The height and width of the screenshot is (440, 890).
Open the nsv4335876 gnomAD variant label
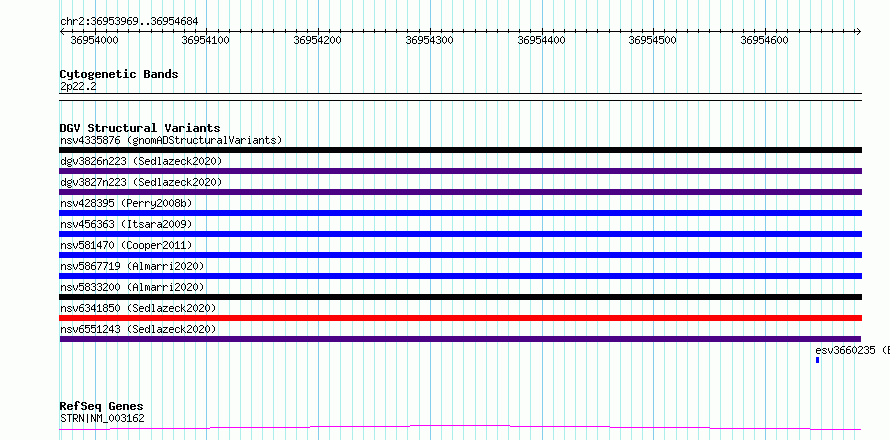point(171,140)
